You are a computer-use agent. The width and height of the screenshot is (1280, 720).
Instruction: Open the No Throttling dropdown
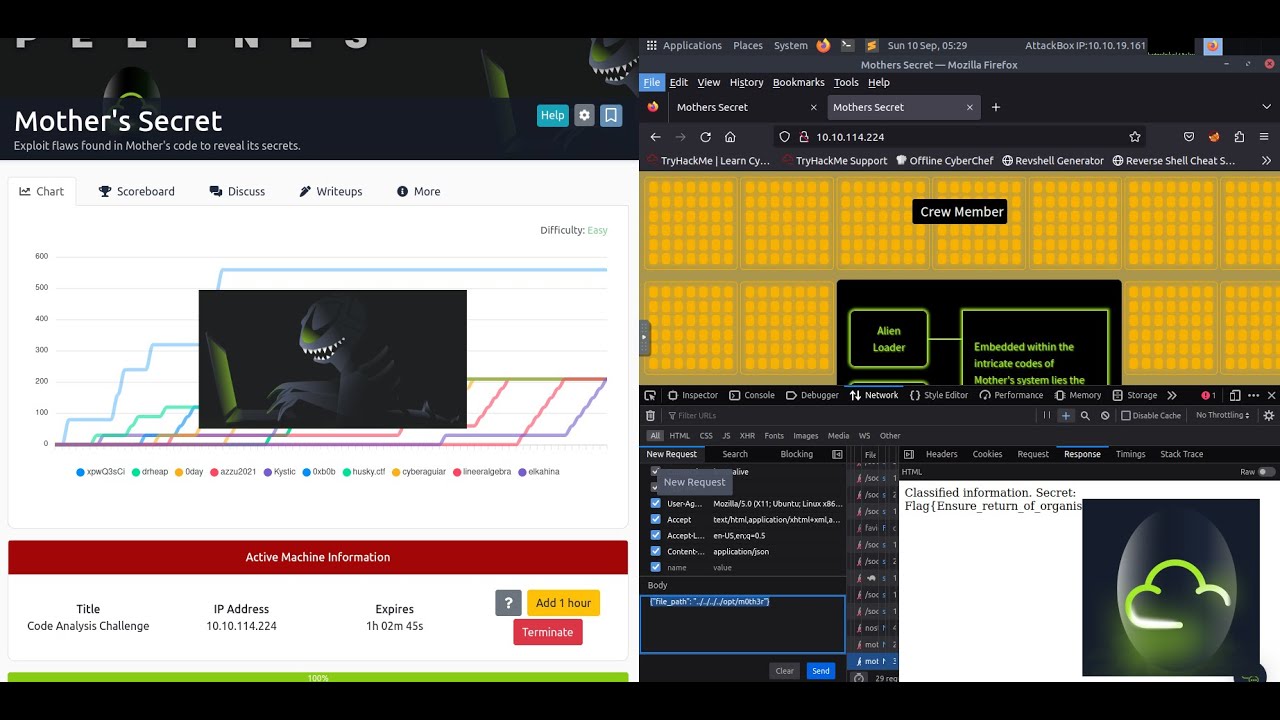pos(1222,415)
